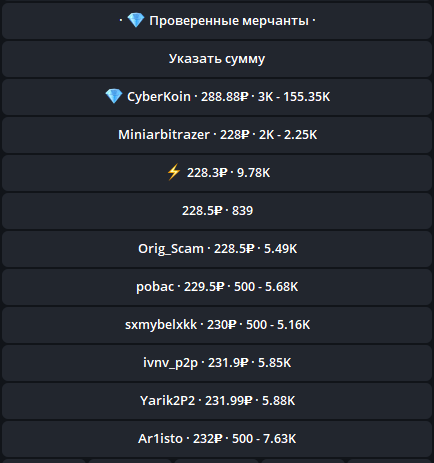Select the pobac 229.5₽ offer

[x=217, y=287]
